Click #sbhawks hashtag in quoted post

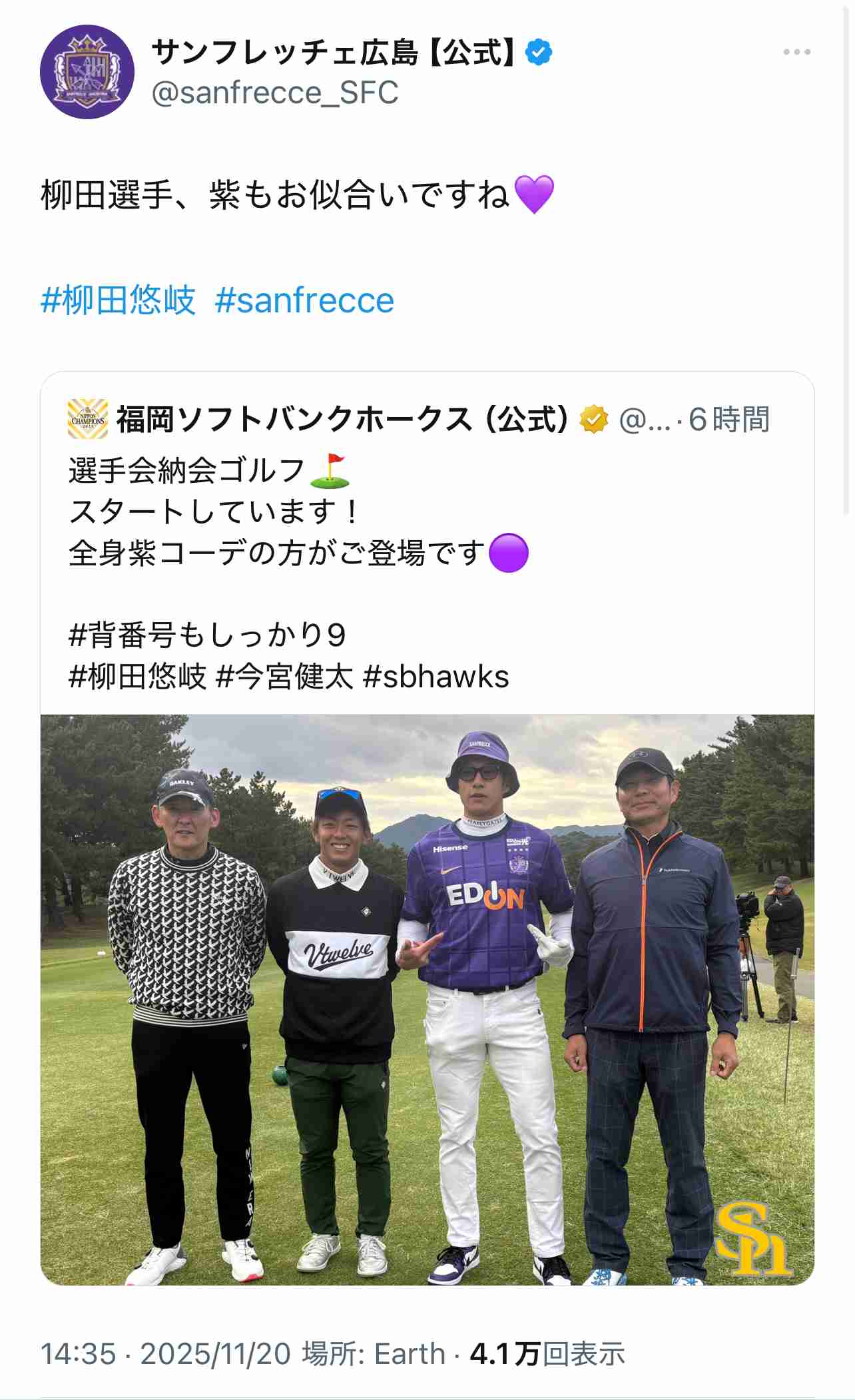point(436,677)
